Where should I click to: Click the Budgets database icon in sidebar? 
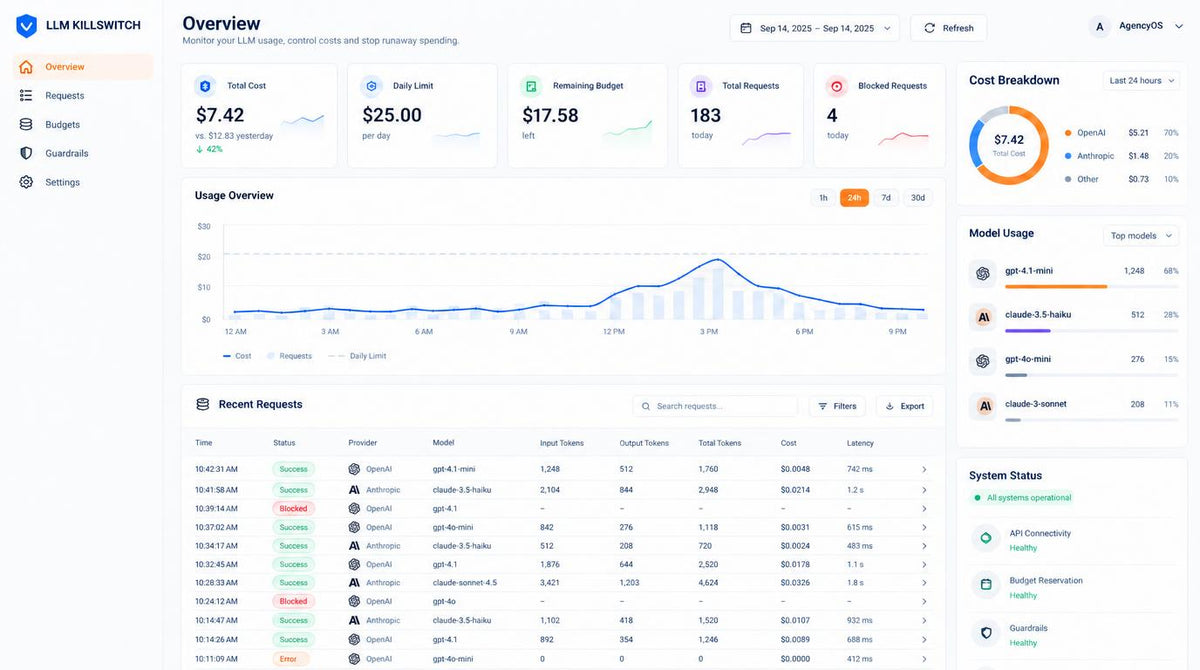tap(26, 125)
